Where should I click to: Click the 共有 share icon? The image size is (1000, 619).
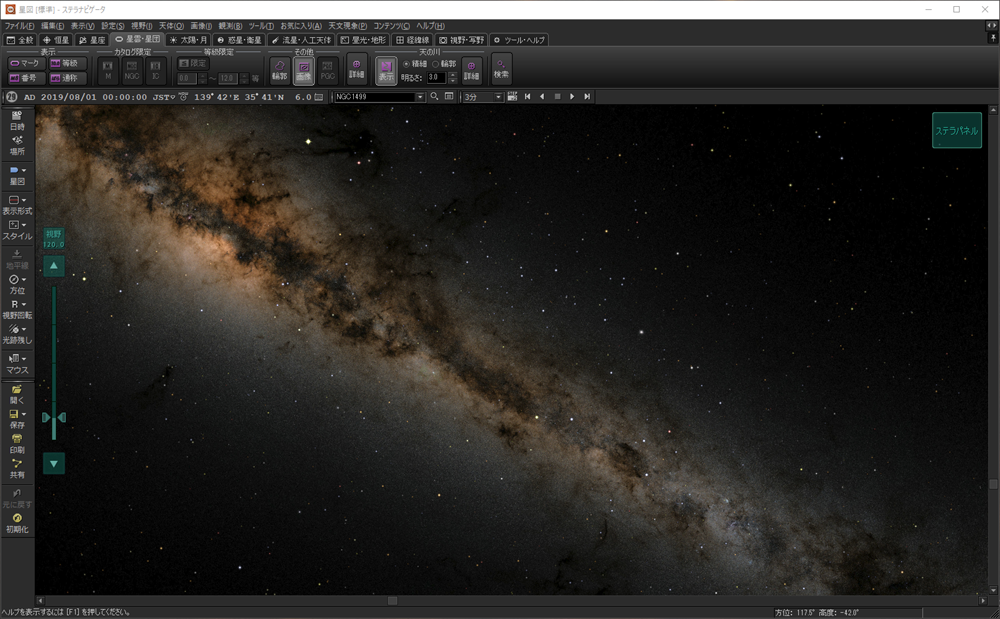[17, 468]
